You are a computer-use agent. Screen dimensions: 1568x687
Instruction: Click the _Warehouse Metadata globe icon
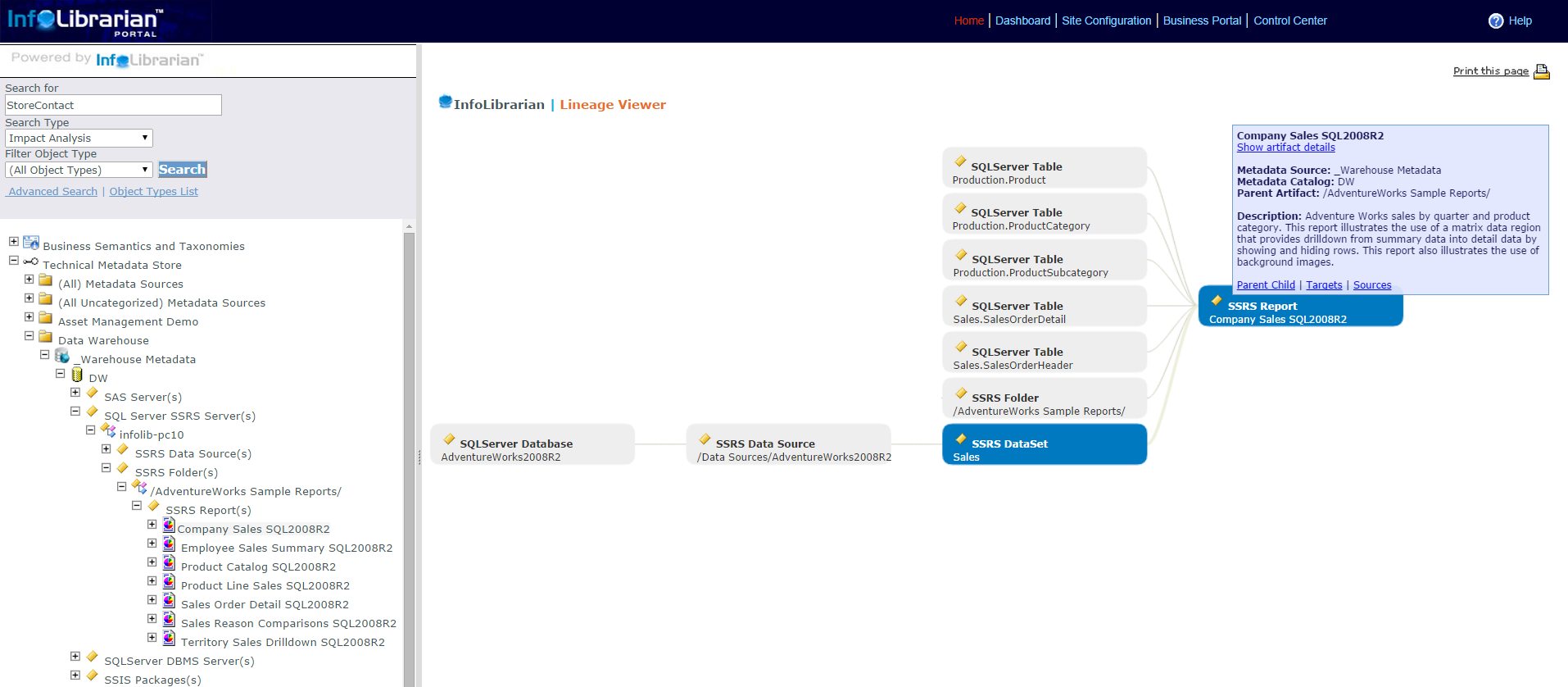coord(62,356)
